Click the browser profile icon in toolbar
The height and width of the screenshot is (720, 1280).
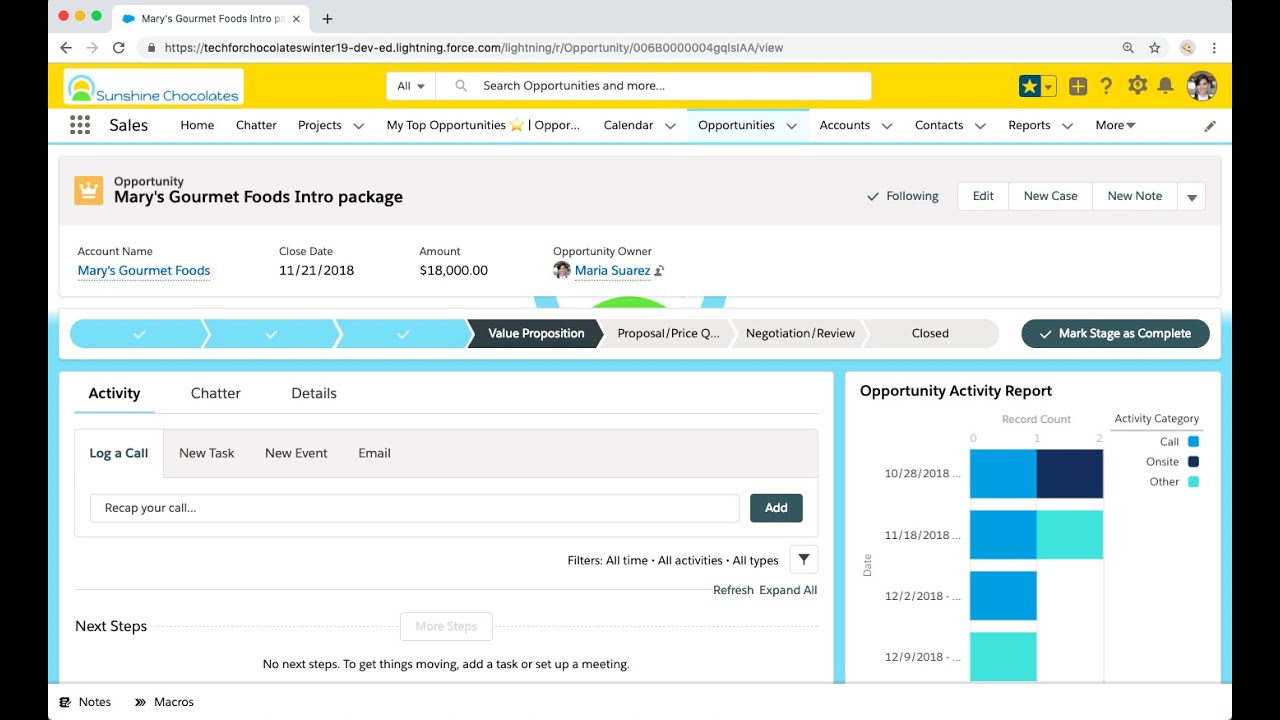click(x=1187, y=47)
